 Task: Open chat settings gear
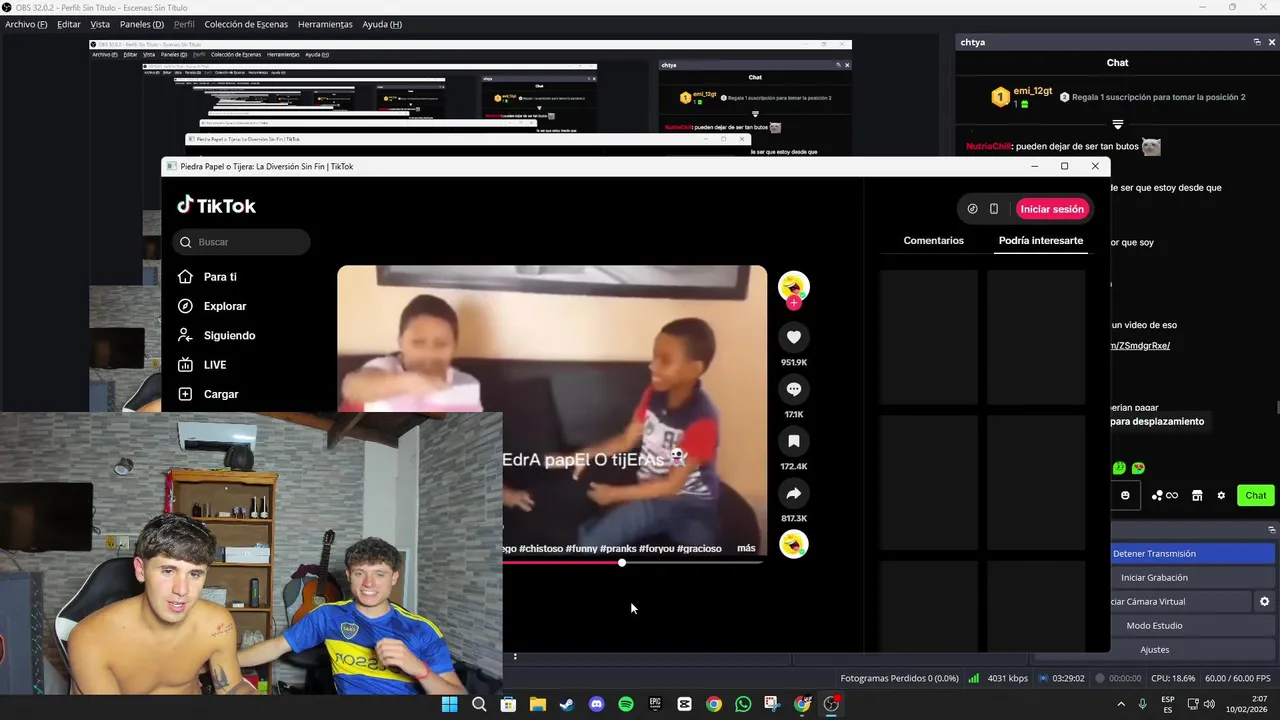tap(1221, 495)
